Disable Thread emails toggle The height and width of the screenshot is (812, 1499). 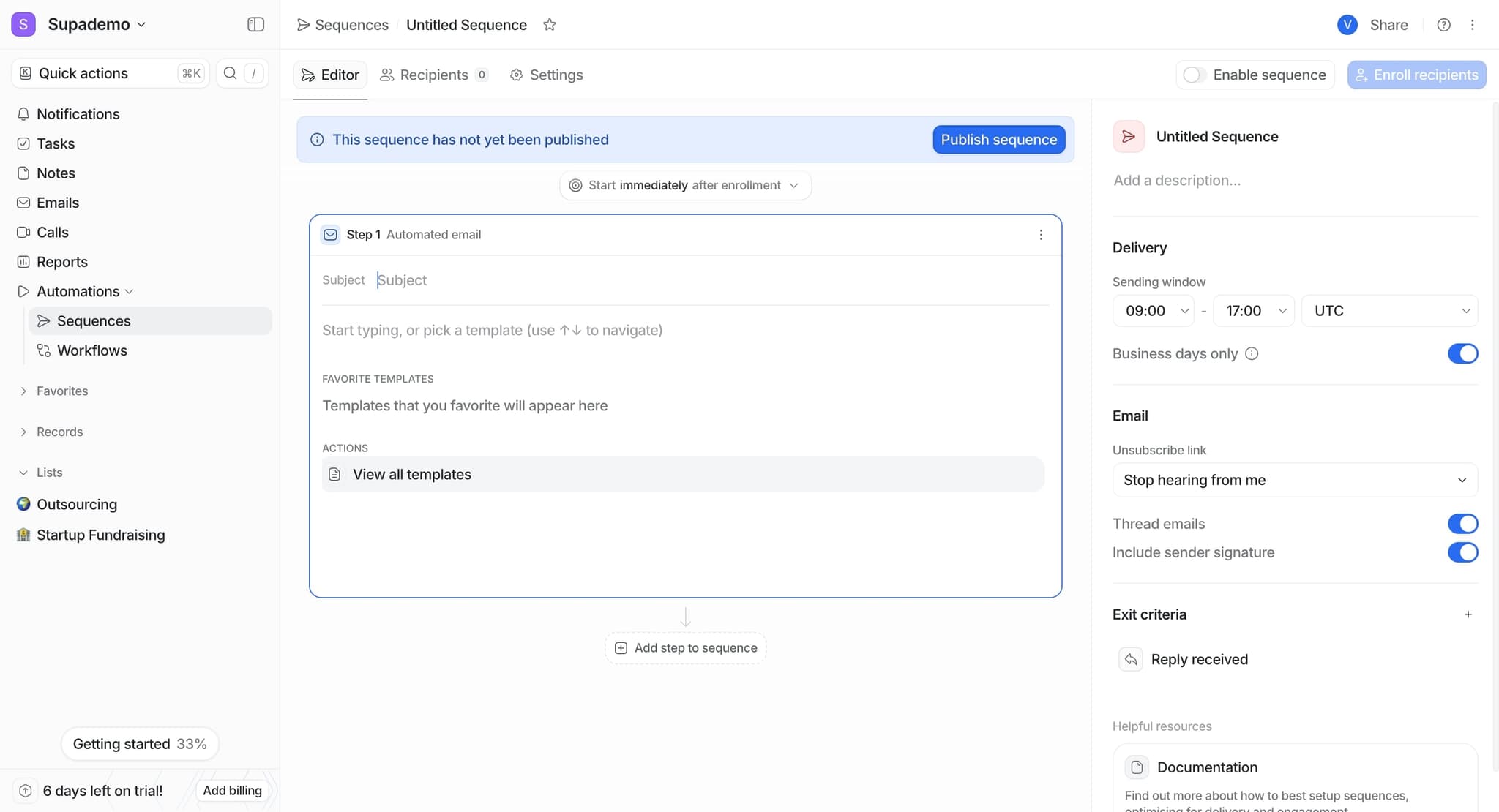coord(1462,524)
